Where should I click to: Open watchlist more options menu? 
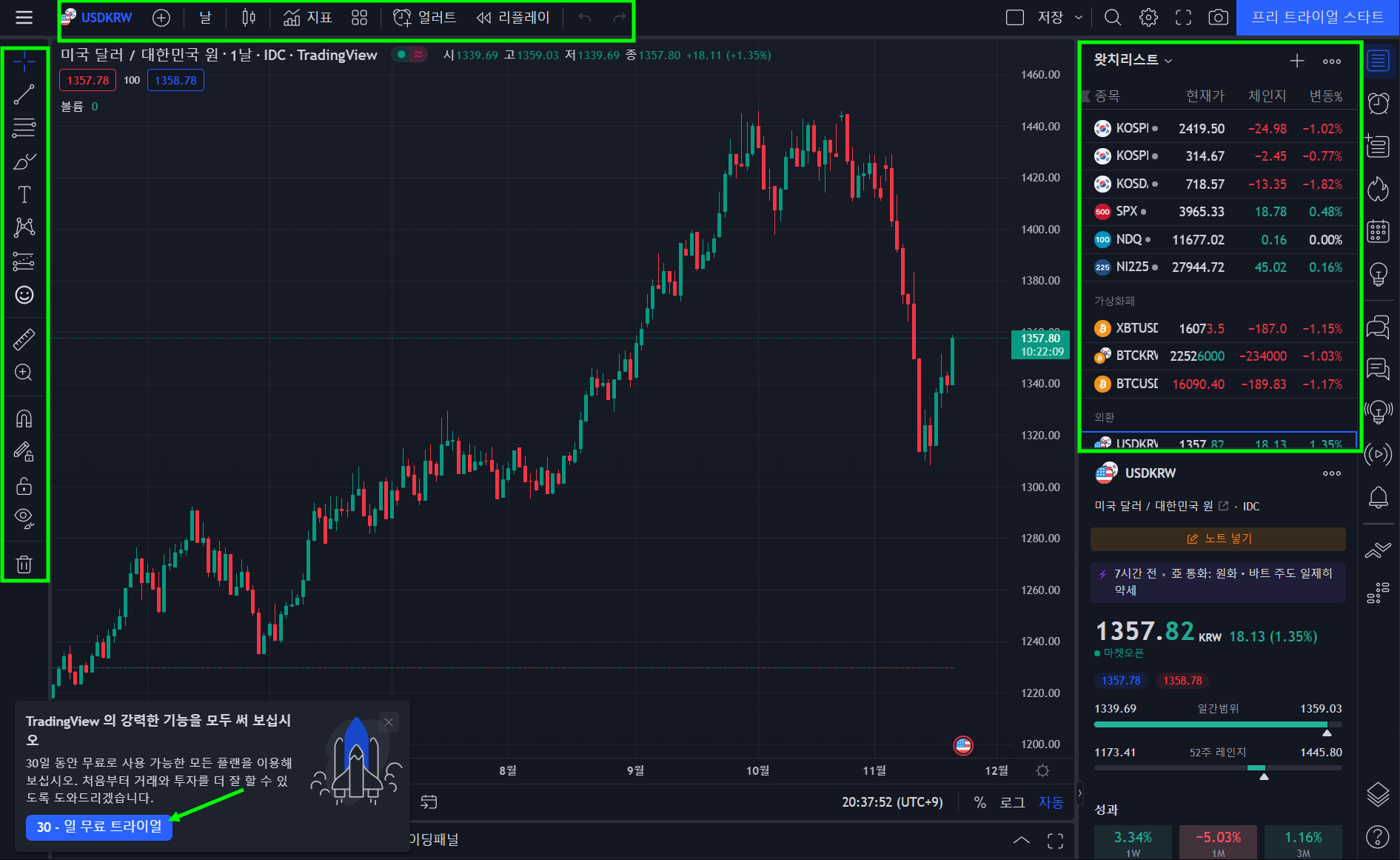click(1332, 61)
